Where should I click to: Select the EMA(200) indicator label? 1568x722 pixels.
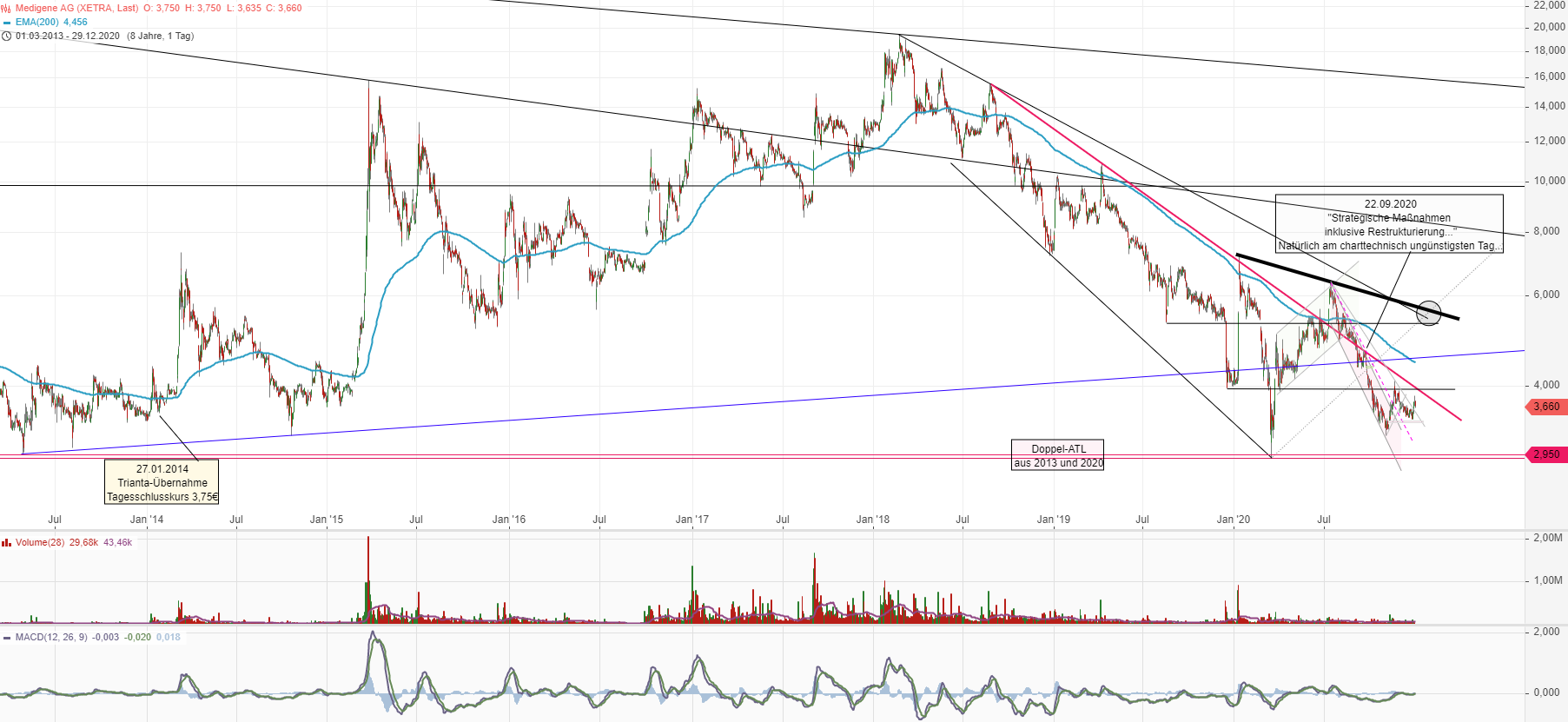tap(37, 22)
